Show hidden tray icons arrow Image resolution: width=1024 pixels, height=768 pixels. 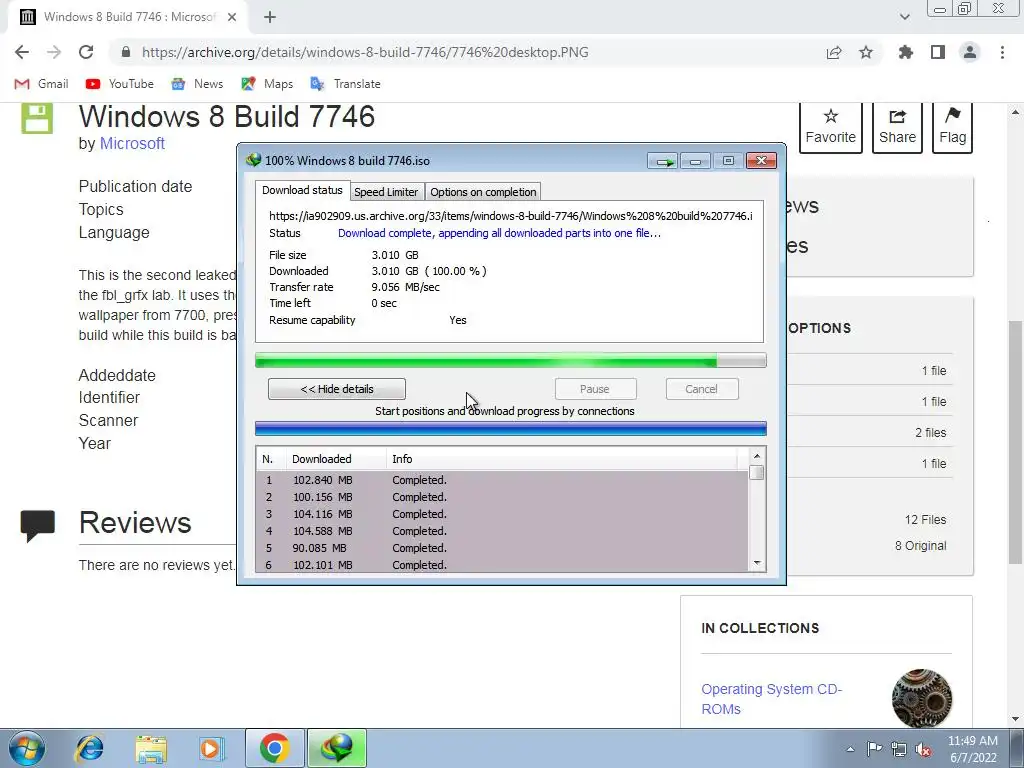click(850, 749)
